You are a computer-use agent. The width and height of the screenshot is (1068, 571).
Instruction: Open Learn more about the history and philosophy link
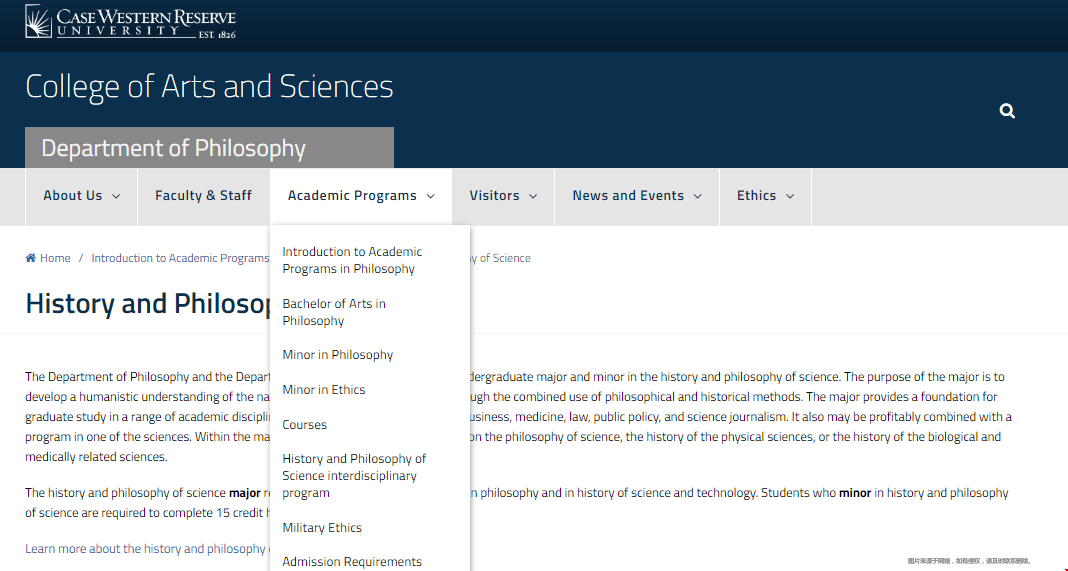pyautogui.click(x=147, y=549)
